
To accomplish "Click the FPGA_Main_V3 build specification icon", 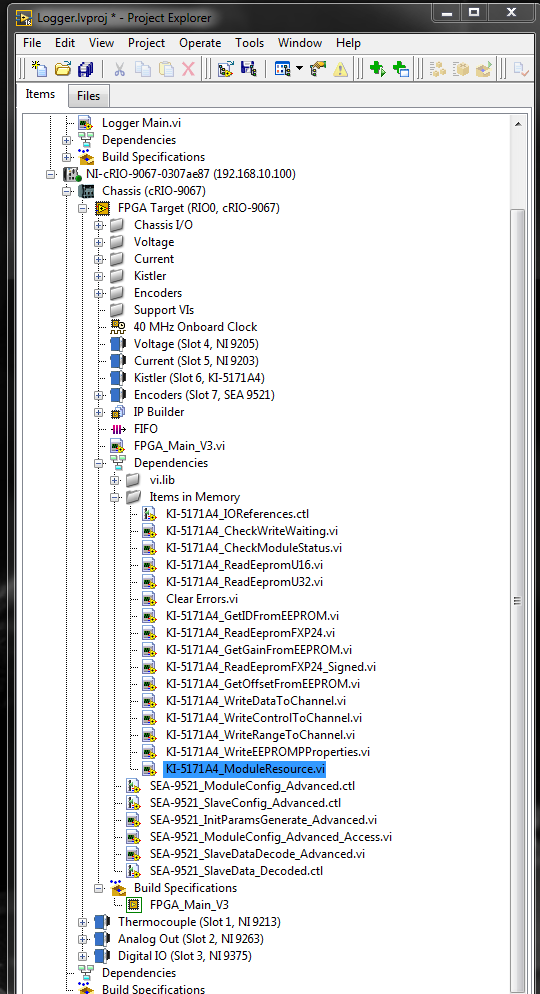I will [134, 905].
